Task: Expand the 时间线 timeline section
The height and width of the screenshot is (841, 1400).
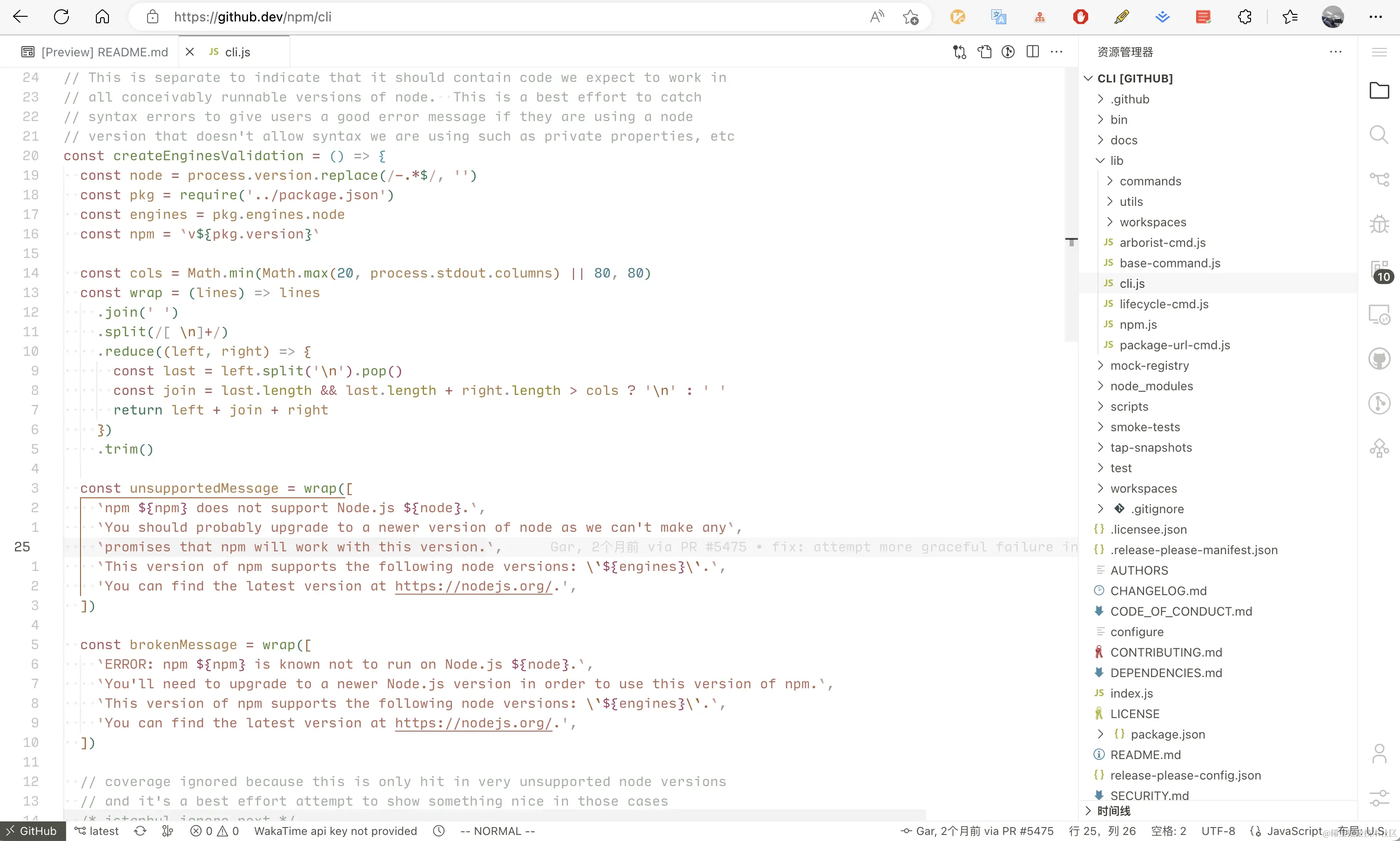Action: tap(1113, 811)
